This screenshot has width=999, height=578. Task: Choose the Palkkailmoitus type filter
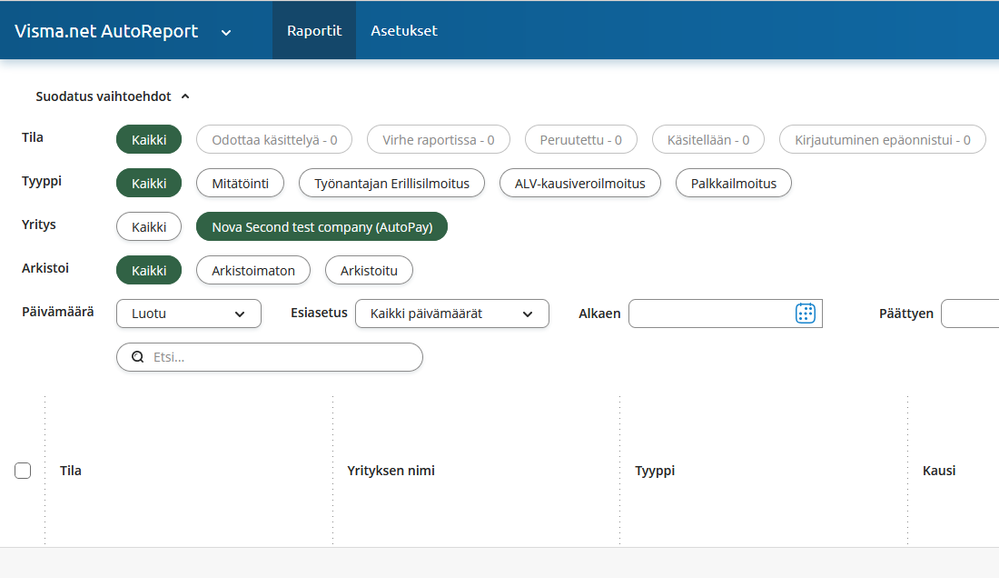[733, 184]
